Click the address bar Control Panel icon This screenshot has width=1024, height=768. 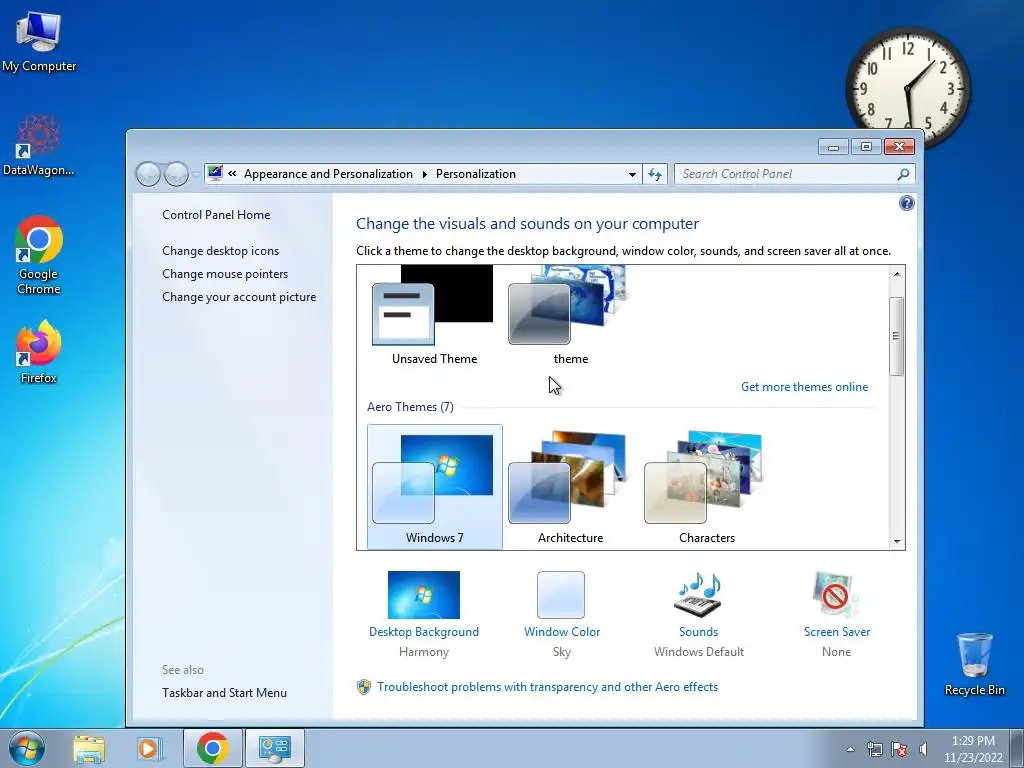tap(215, 174)
